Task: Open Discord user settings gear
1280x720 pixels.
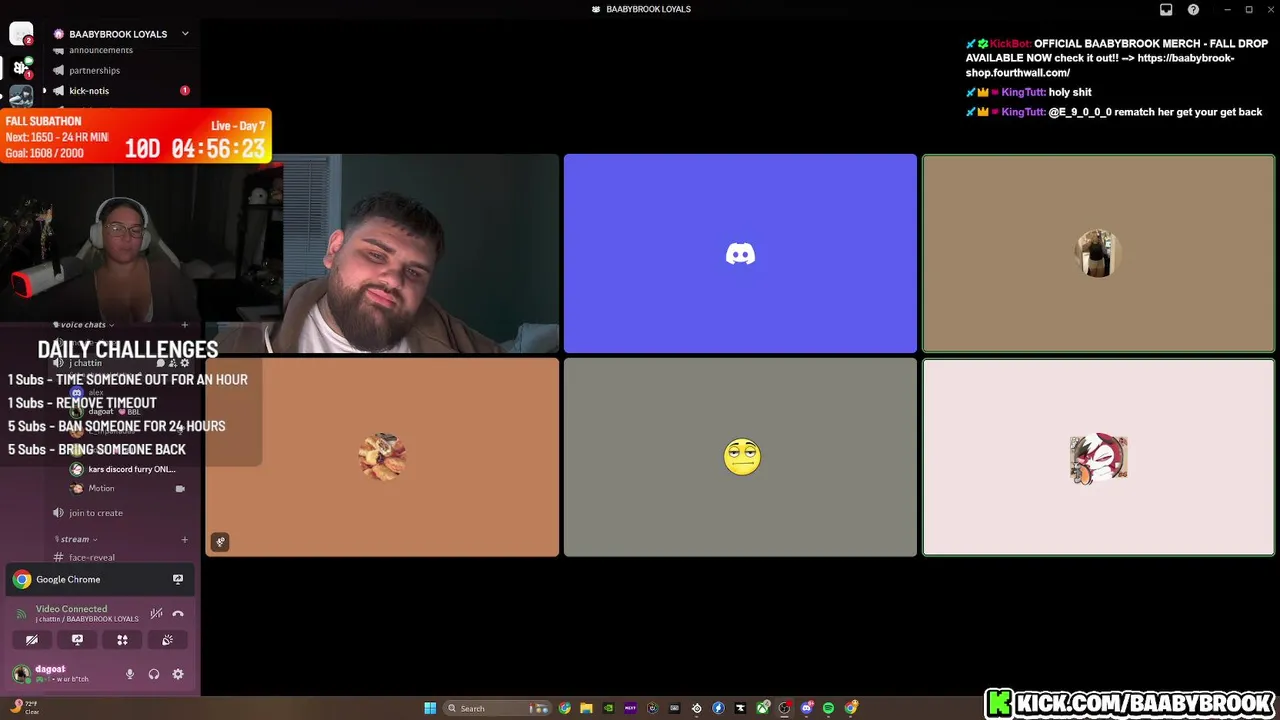Action: coord(178,674)
